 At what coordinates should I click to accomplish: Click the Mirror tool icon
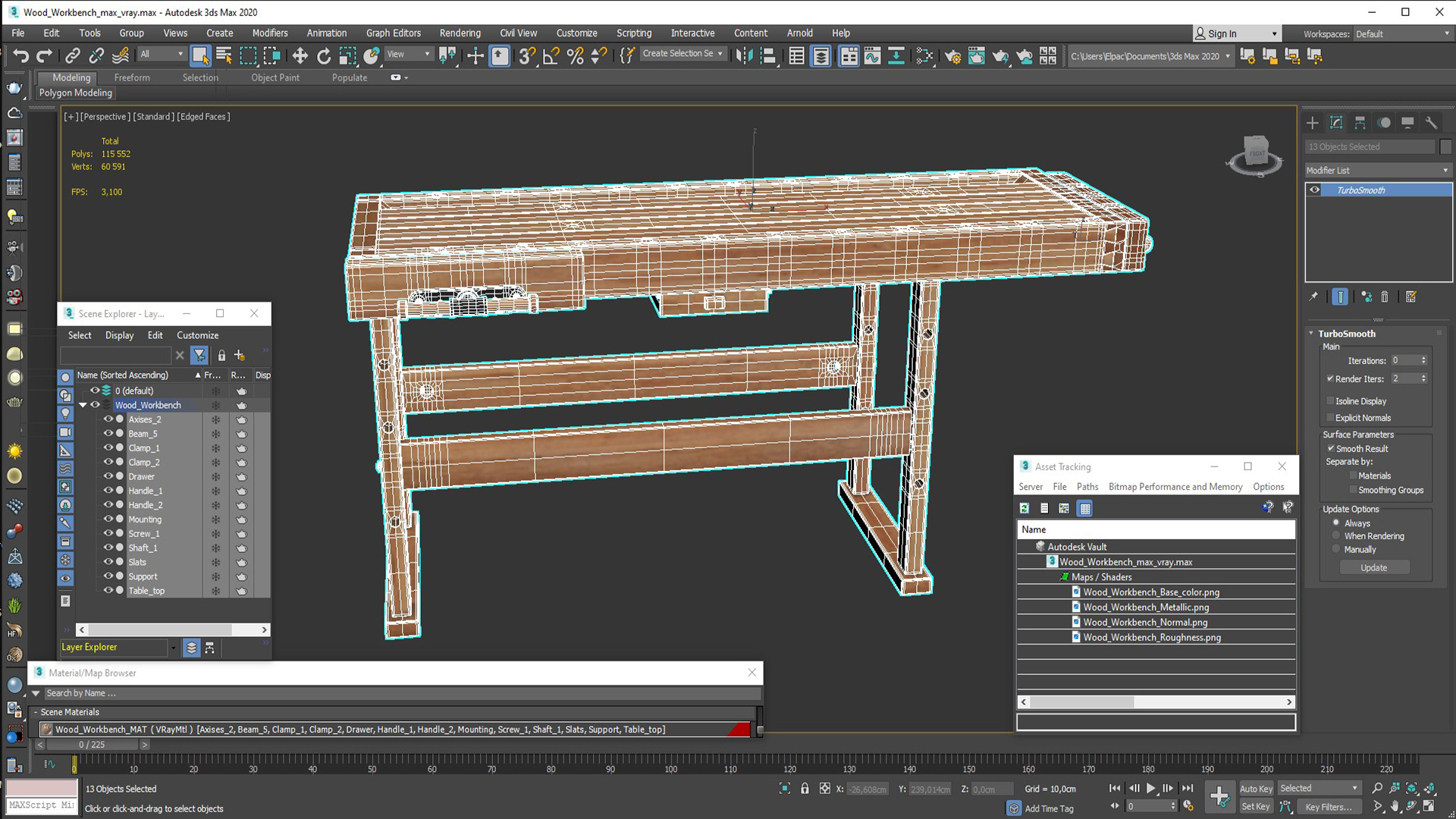(x=745, y=55)
